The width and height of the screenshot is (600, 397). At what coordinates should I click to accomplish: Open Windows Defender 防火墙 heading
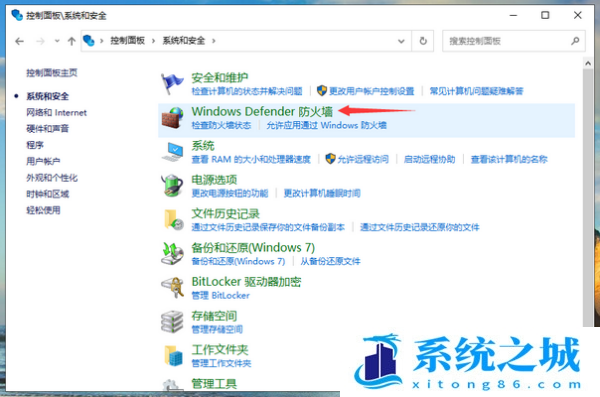(262, 111)
